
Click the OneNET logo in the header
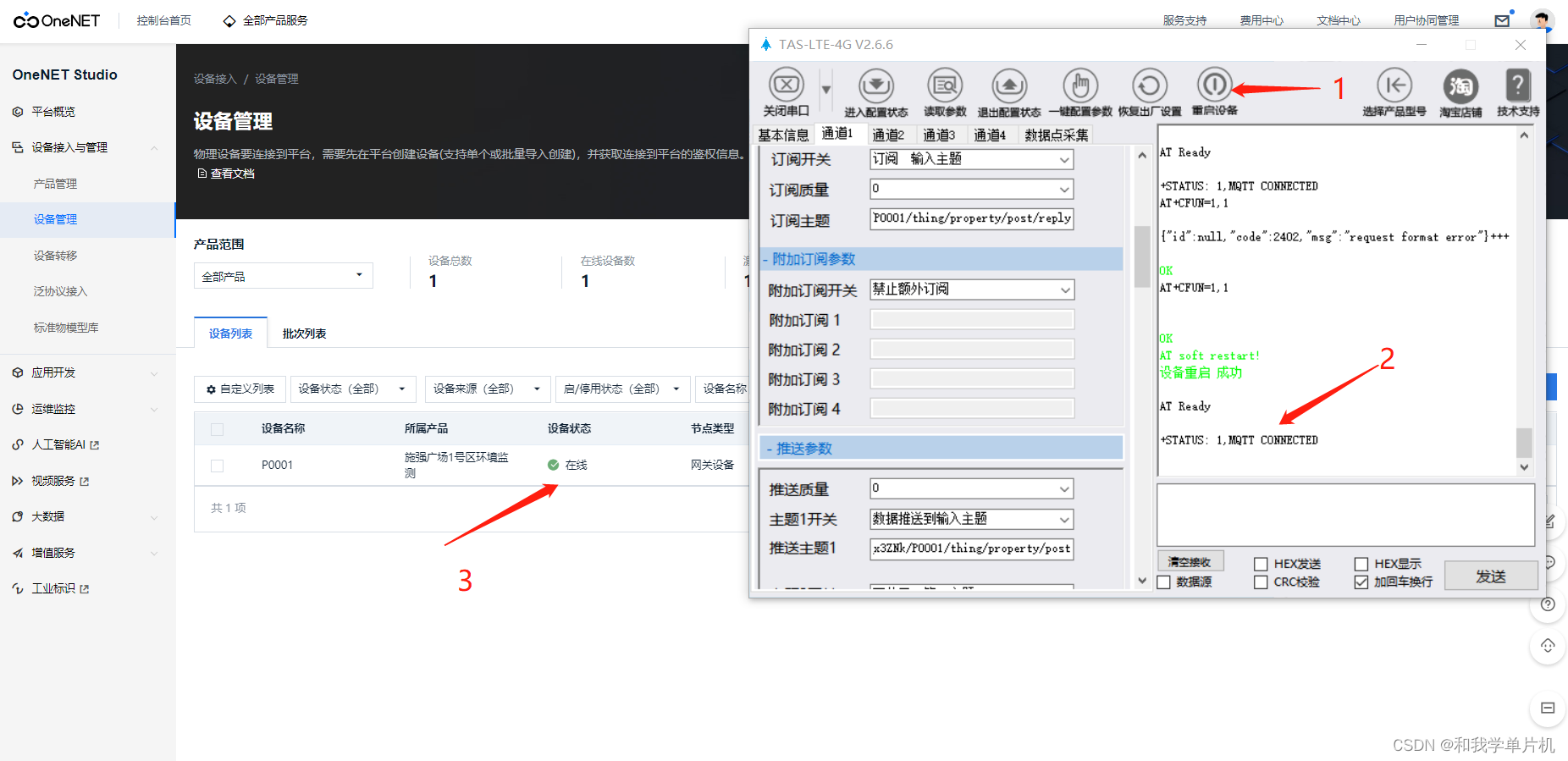(57, 20)
